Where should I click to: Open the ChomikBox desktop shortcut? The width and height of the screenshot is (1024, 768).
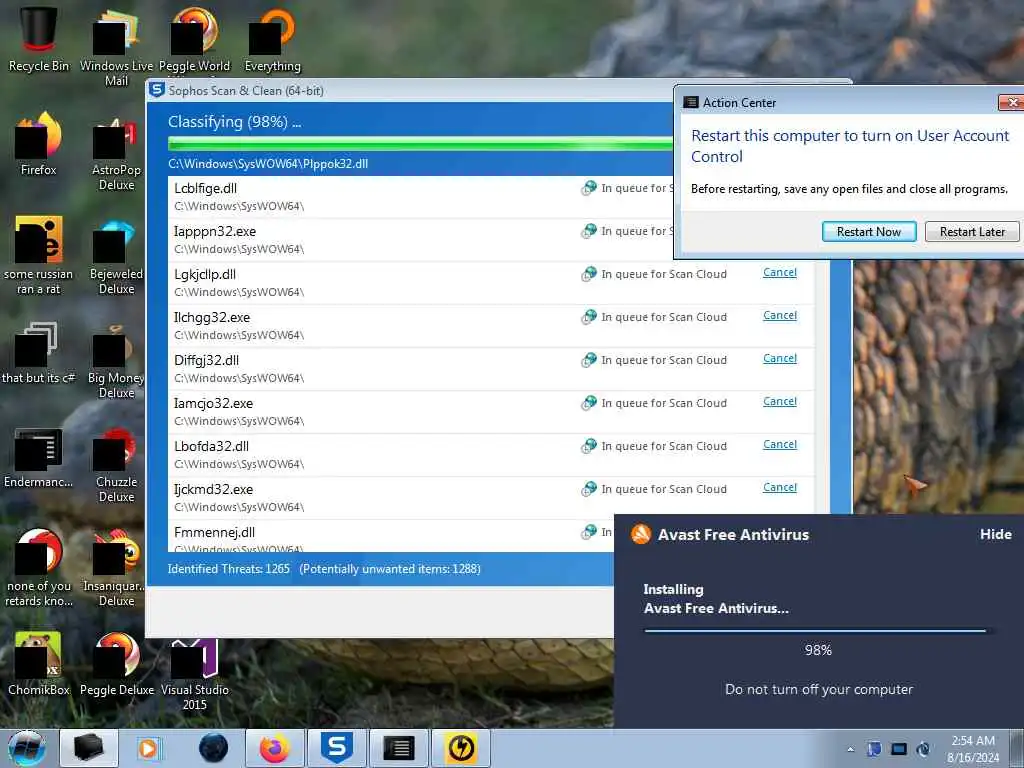tap(39, 664)
